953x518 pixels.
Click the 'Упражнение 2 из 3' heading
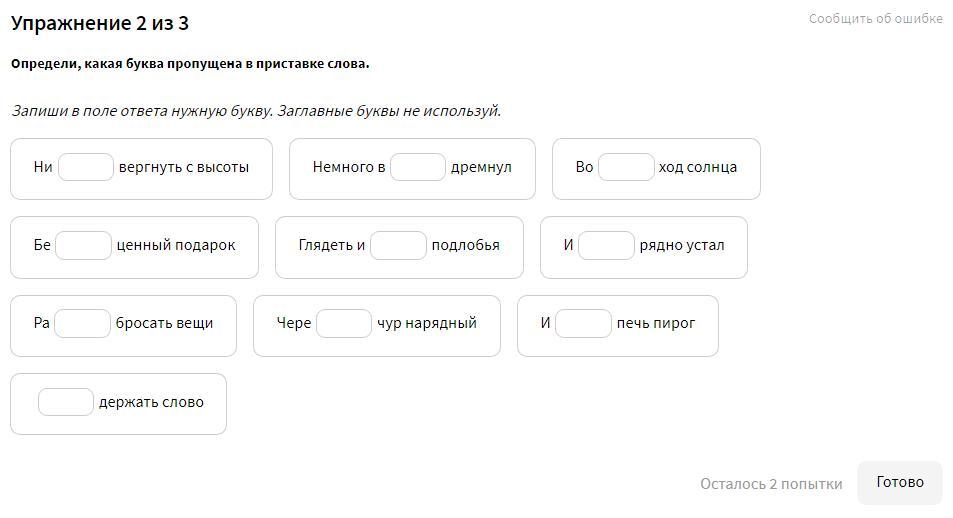click(100, 23)
